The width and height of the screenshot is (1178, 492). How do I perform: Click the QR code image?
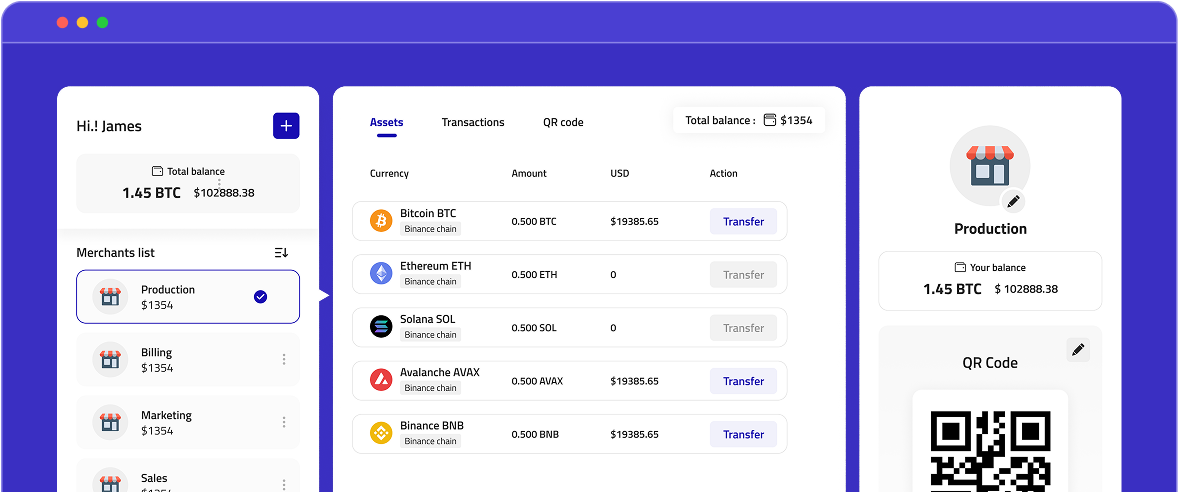(x=989, y=449)
